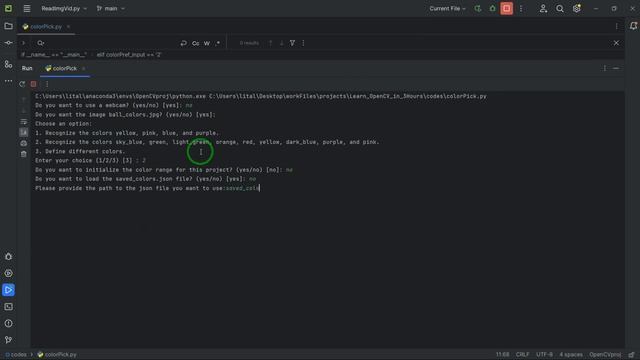Close the find bar
The image size is (640, 360).
pyautogui.click(x=616, y=43)
